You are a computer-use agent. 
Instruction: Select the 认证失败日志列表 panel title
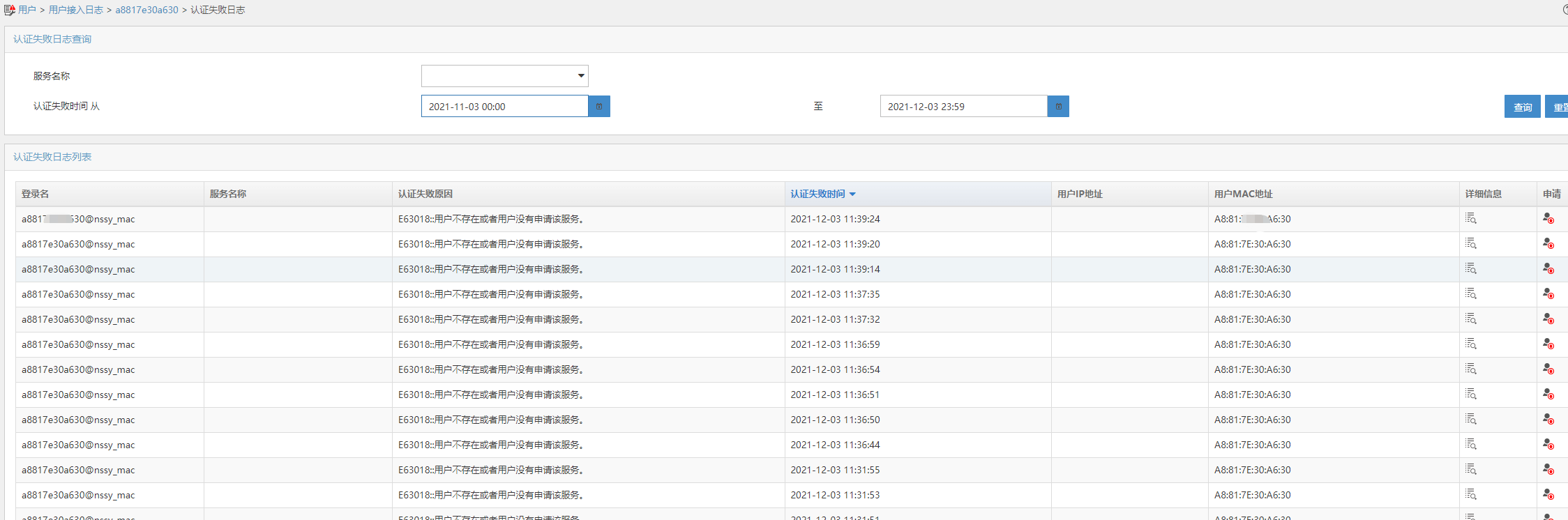click(x=52, y=157)
